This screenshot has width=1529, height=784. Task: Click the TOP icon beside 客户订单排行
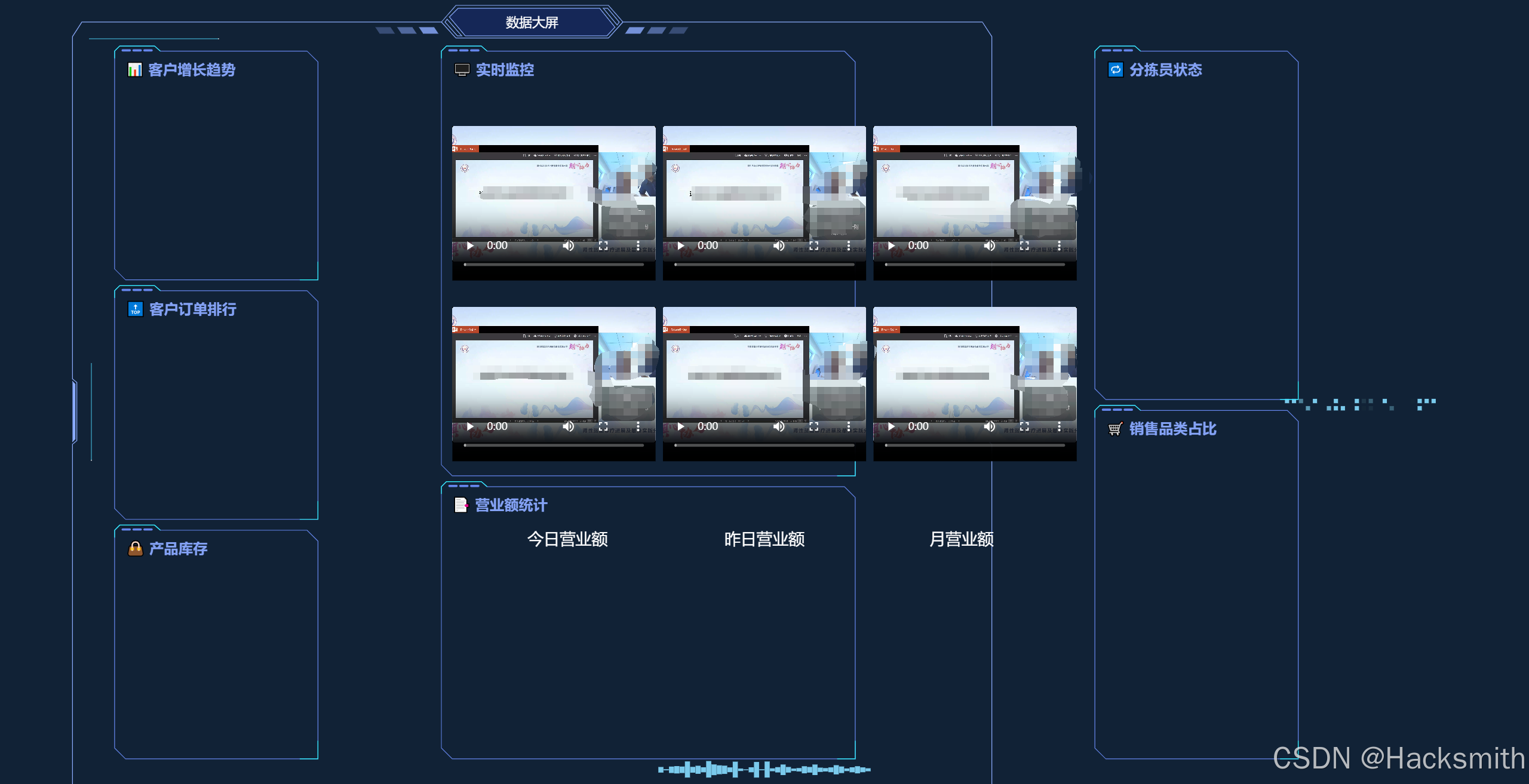coord(135,310)
